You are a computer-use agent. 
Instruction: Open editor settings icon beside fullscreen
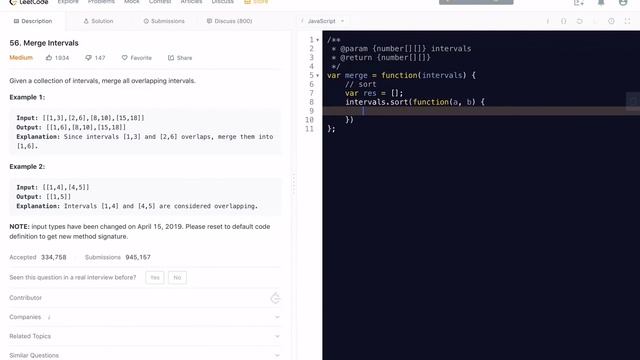coord(611,21)
